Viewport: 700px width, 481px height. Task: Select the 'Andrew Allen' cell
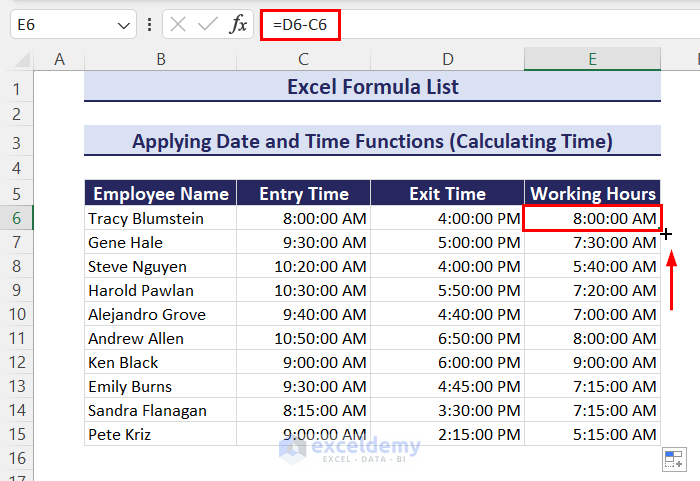(161, 339)
